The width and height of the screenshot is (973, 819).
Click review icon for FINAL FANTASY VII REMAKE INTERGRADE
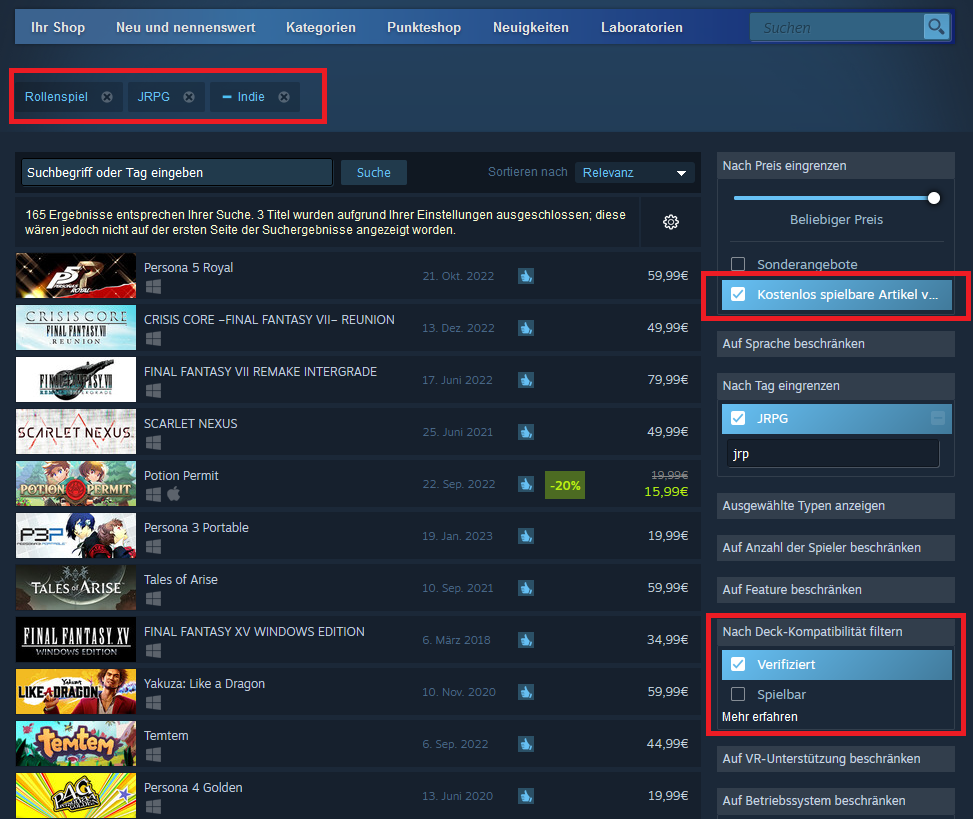(526, 380)
